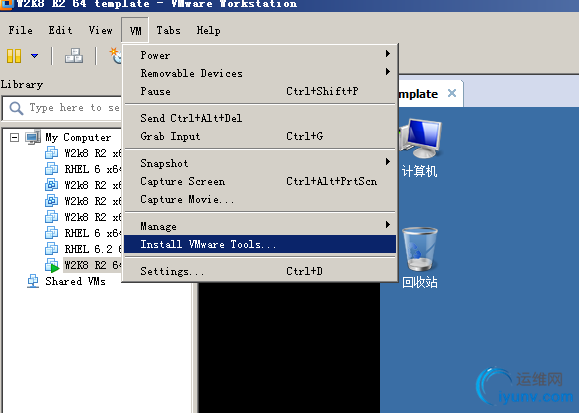579x413 pixels.
Task: Choose Capture Screen menu entry
Action: tap(260, 181)
